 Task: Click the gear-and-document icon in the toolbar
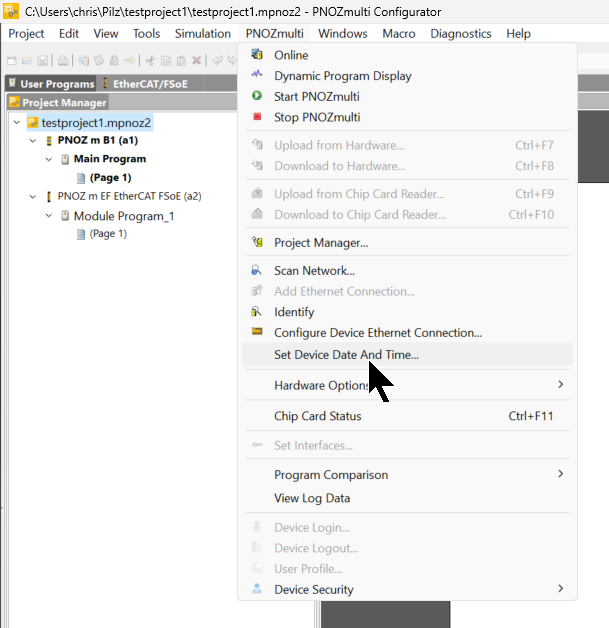(83, 60)
